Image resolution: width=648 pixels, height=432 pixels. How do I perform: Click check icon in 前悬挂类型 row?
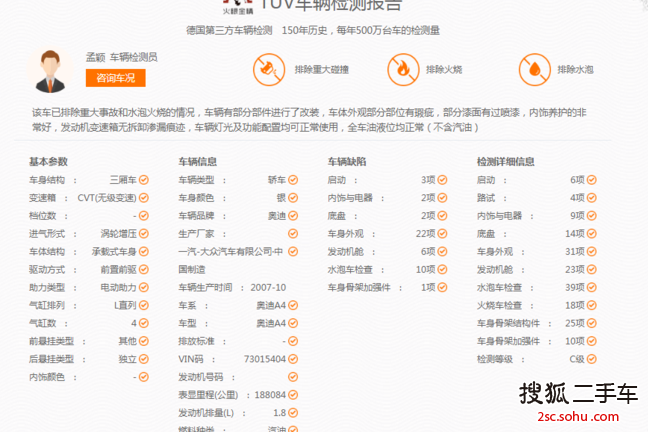(144, 341)
